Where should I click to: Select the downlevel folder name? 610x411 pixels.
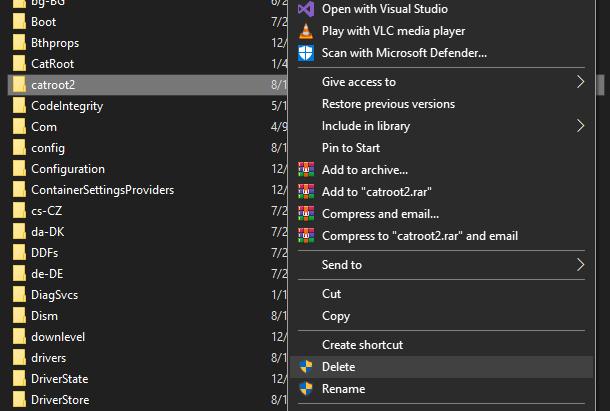point(58,337)
